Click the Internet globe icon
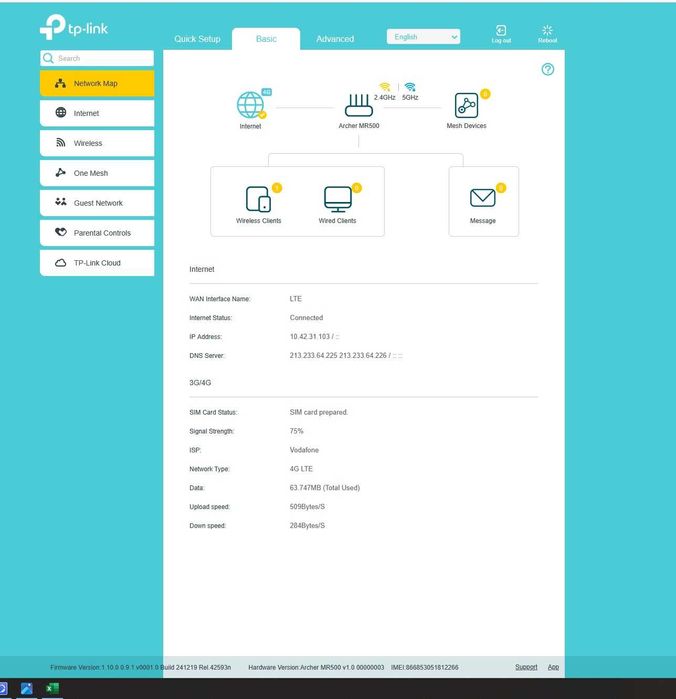Viewport: 676px width, 699px height. pyautogui.click(x=251, y=105)
